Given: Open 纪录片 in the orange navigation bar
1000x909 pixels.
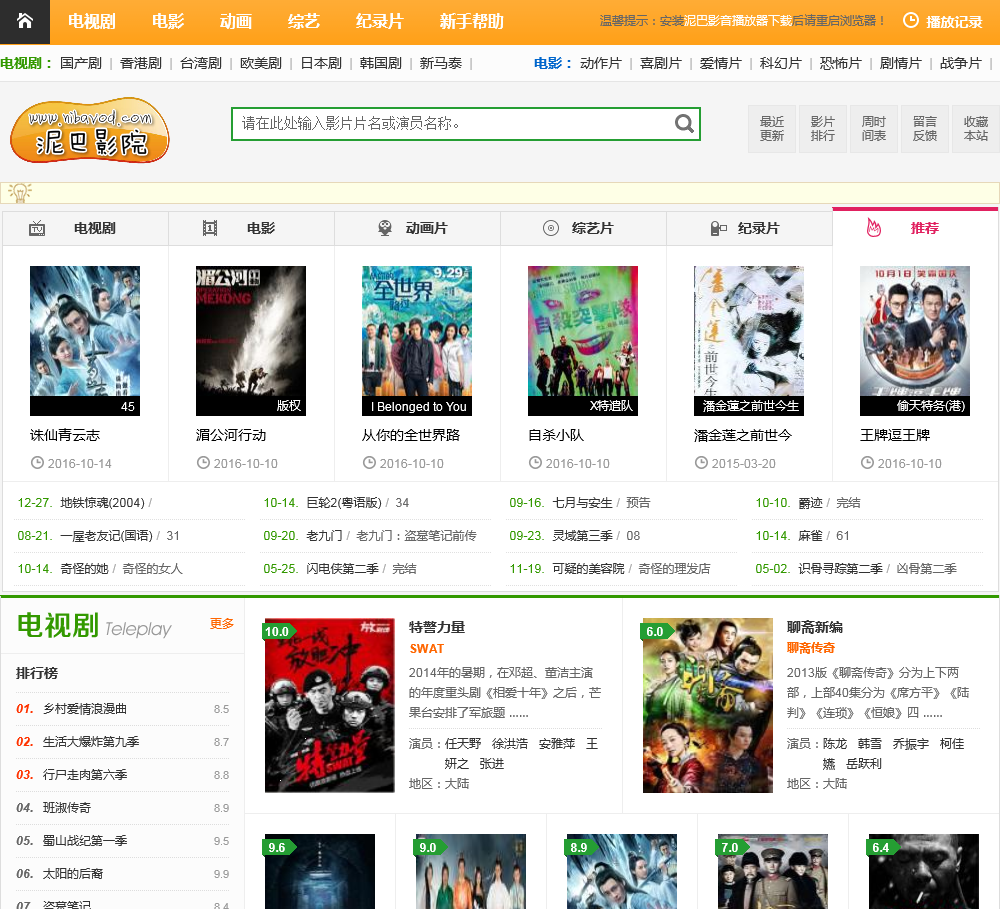Looking at the screenshot, I should (x=379, y=22).
